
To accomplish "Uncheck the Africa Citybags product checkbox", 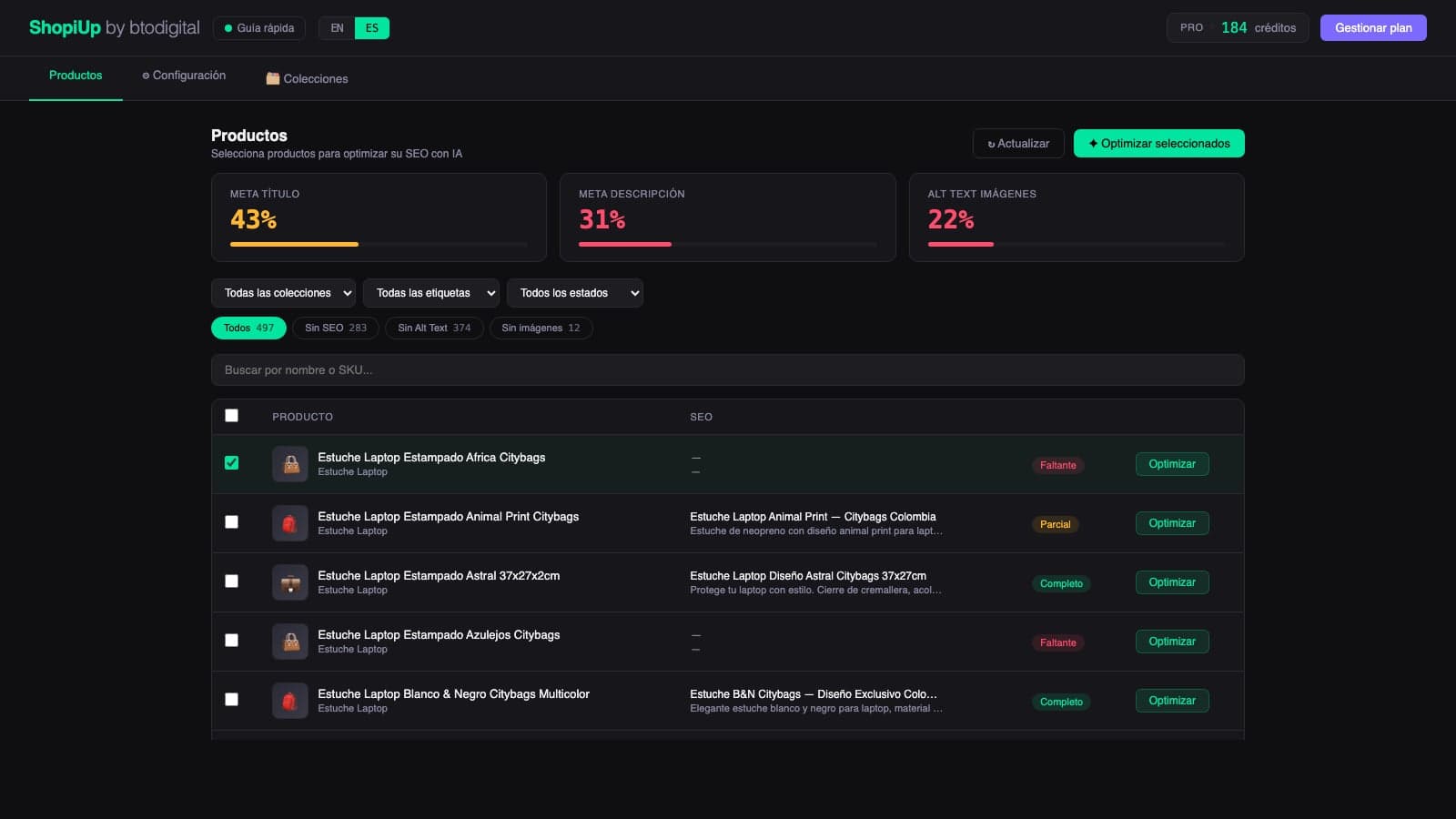I will tap(231, 462).
